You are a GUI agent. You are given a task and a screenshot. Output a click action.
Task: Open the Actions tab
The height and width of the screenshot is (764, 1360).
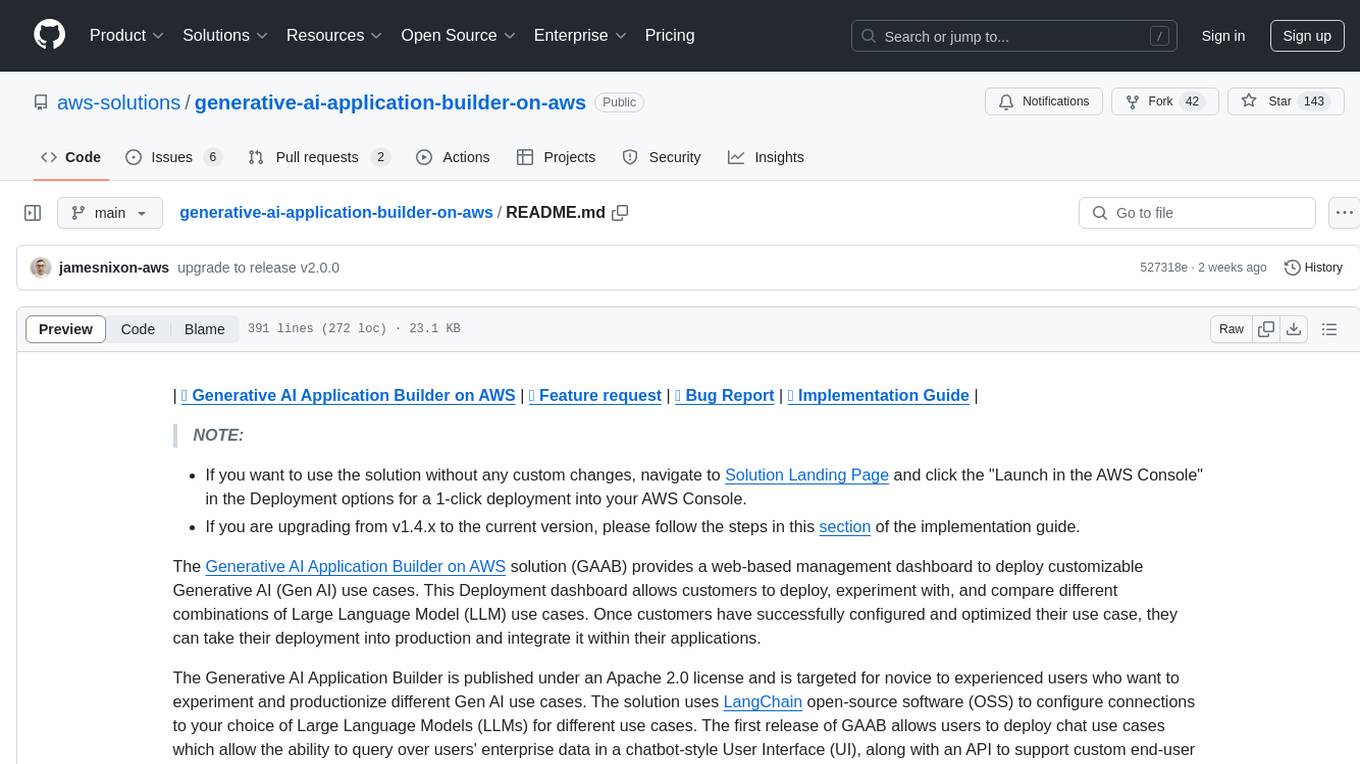point(453,157)
